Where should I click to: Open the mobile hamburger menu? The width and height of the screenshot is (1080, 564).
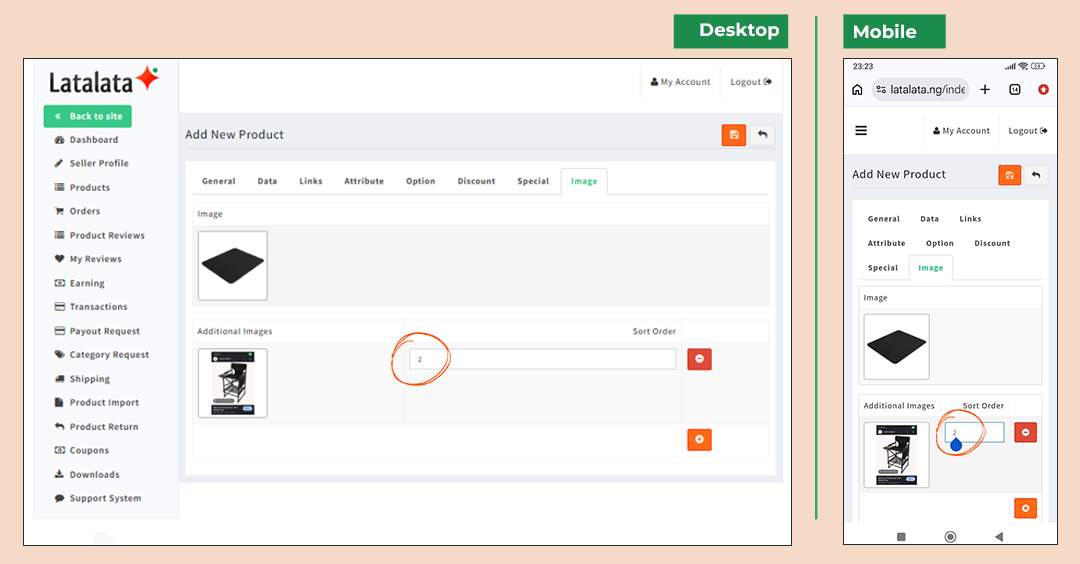click(861, 130)
